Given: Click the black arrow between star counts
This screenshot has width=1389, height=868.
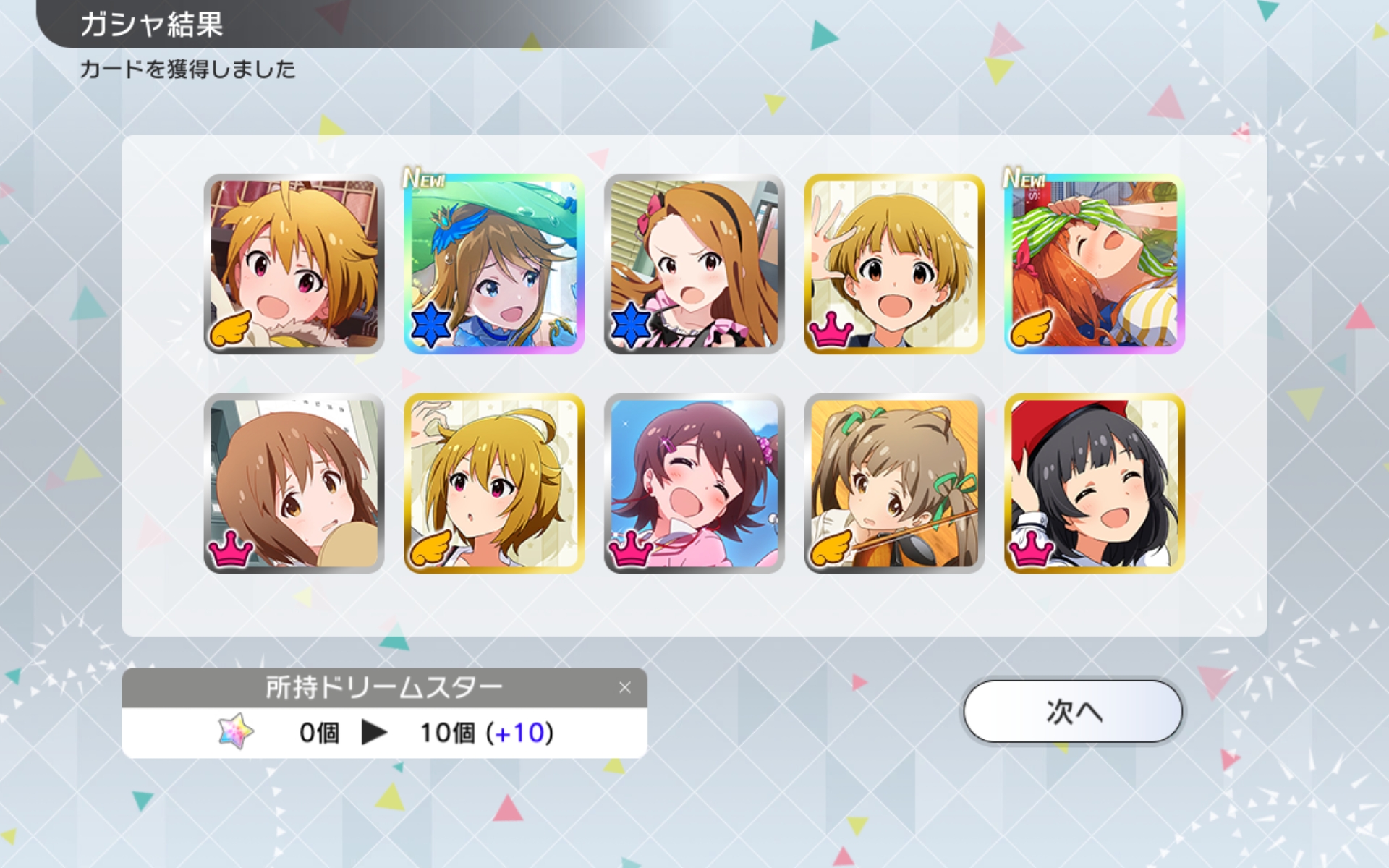Looking at the screenshot, I should 374,732.
